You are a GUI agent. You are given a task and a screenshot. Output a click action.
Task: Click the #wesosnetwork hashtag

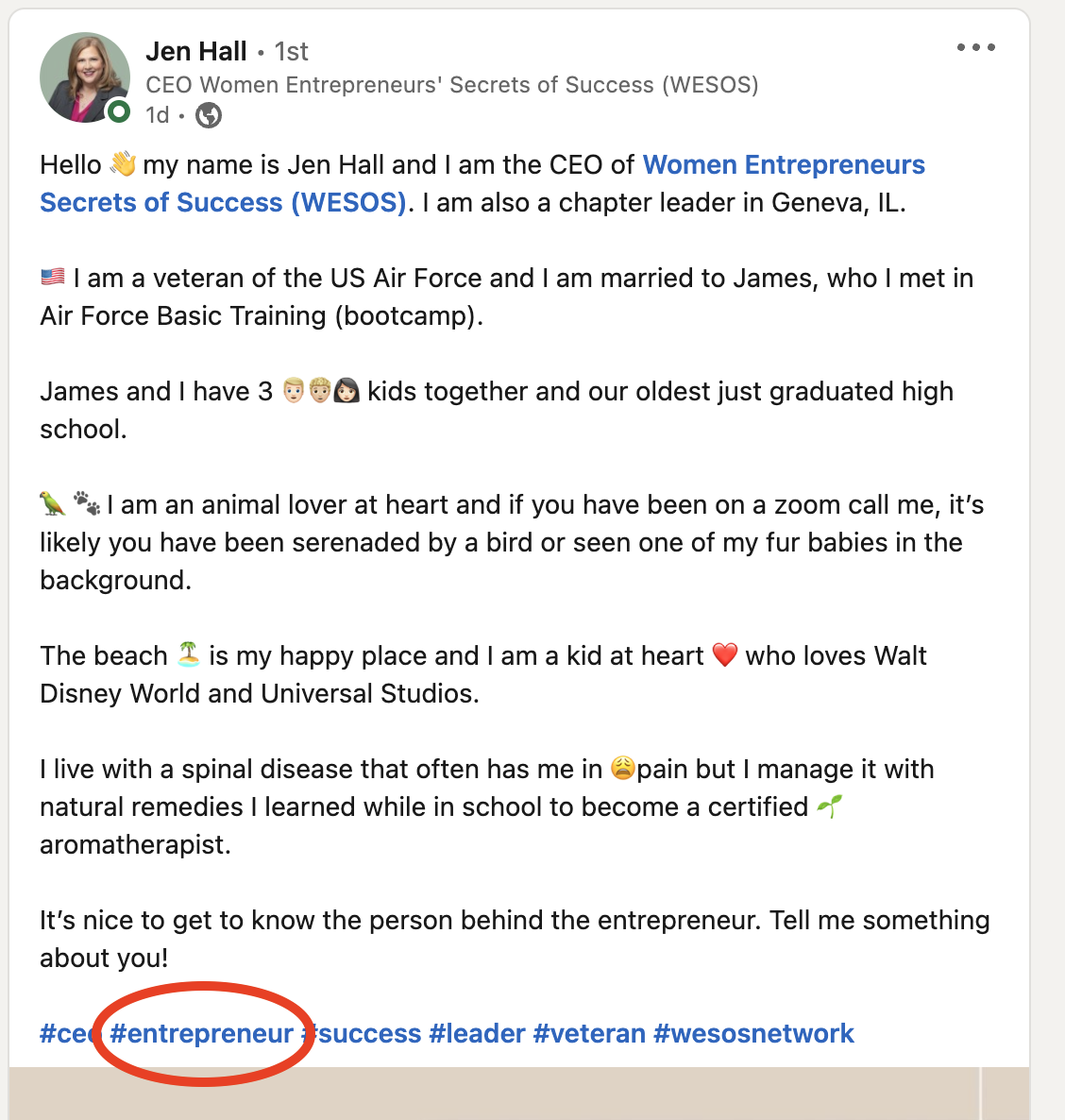tap(753, 1033)
